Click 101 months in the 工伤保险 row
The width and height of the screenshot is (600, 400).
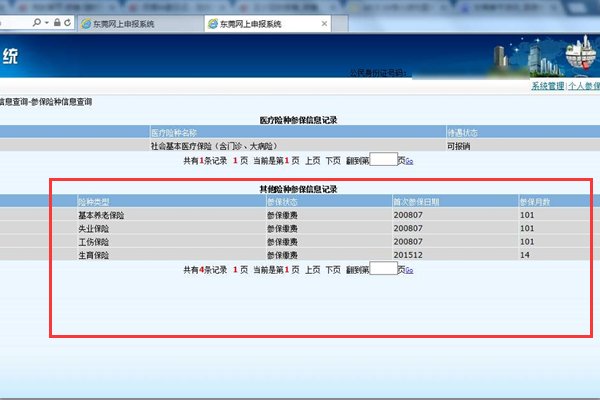coord(527,242)
